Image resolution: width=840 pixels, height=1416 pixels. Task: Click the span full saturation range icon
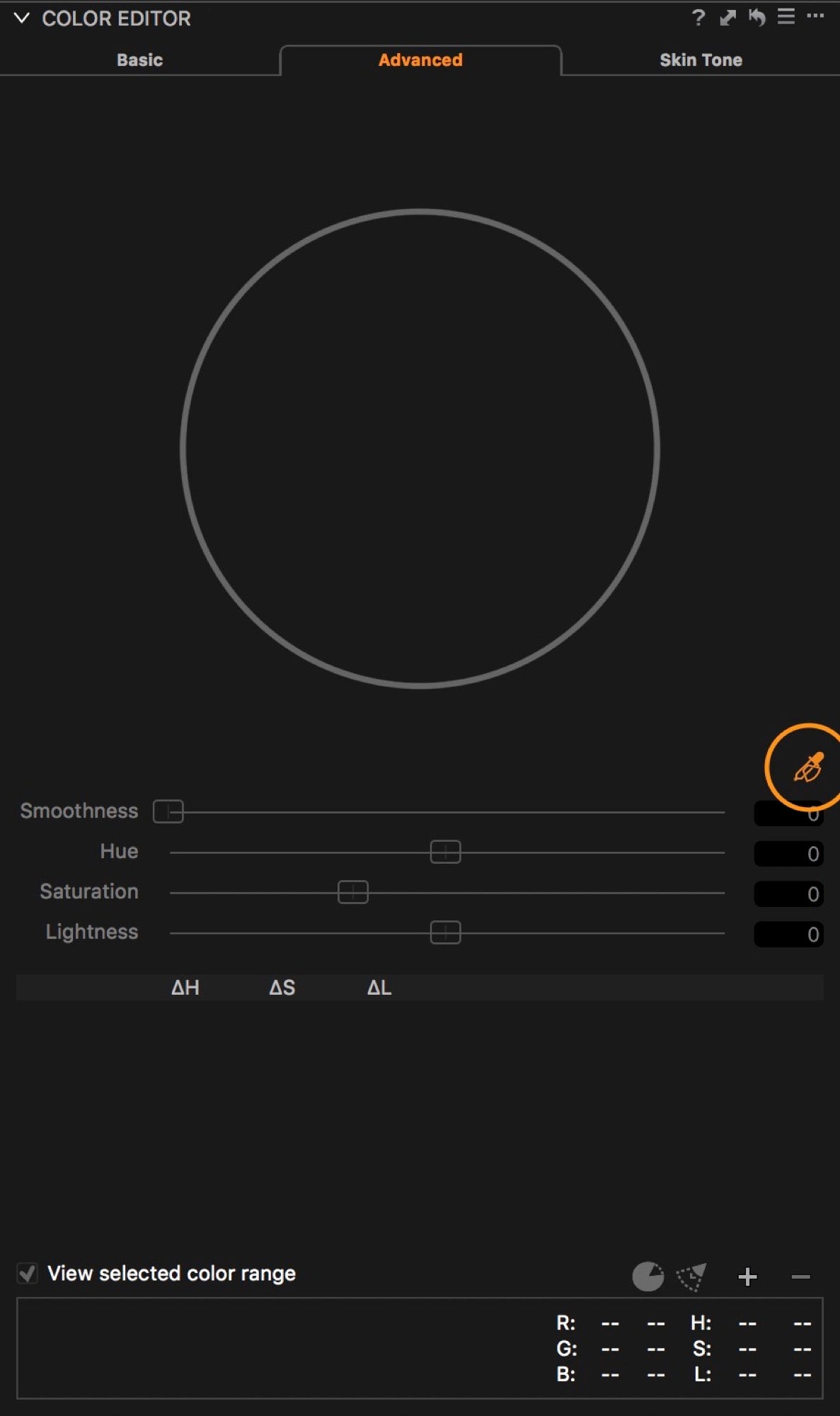[691, 1277]
